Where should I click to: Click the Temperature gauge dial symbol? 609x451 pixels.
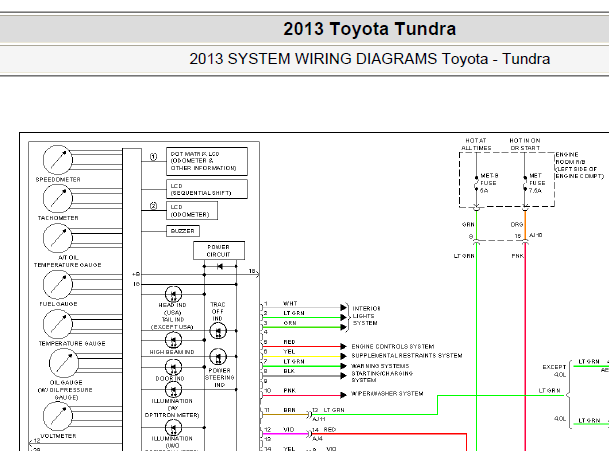pyautogui.click(x=58, y=324)
